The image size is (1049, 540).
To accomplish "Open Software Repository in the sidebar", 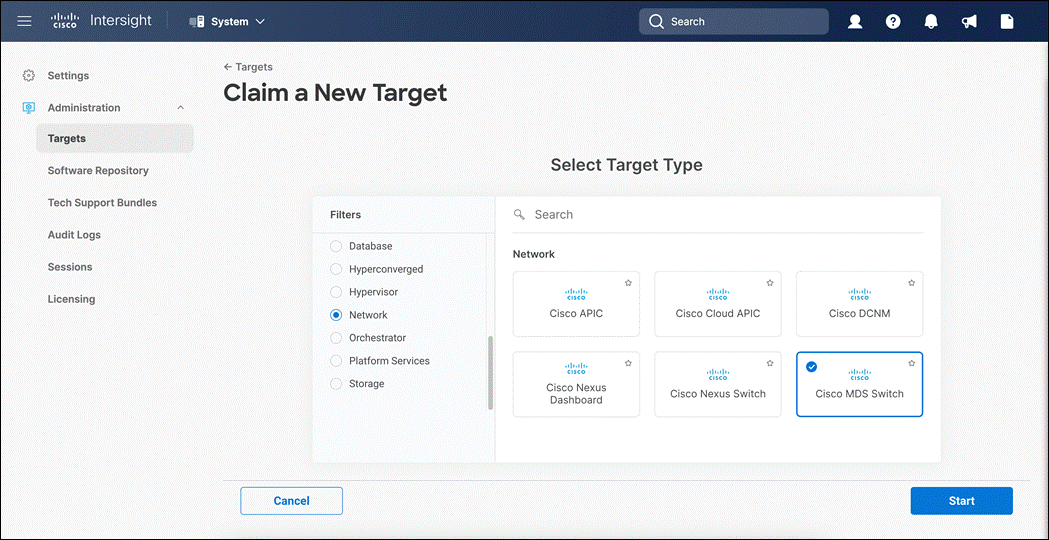I will pyautogui.click(x=98, y=171).
